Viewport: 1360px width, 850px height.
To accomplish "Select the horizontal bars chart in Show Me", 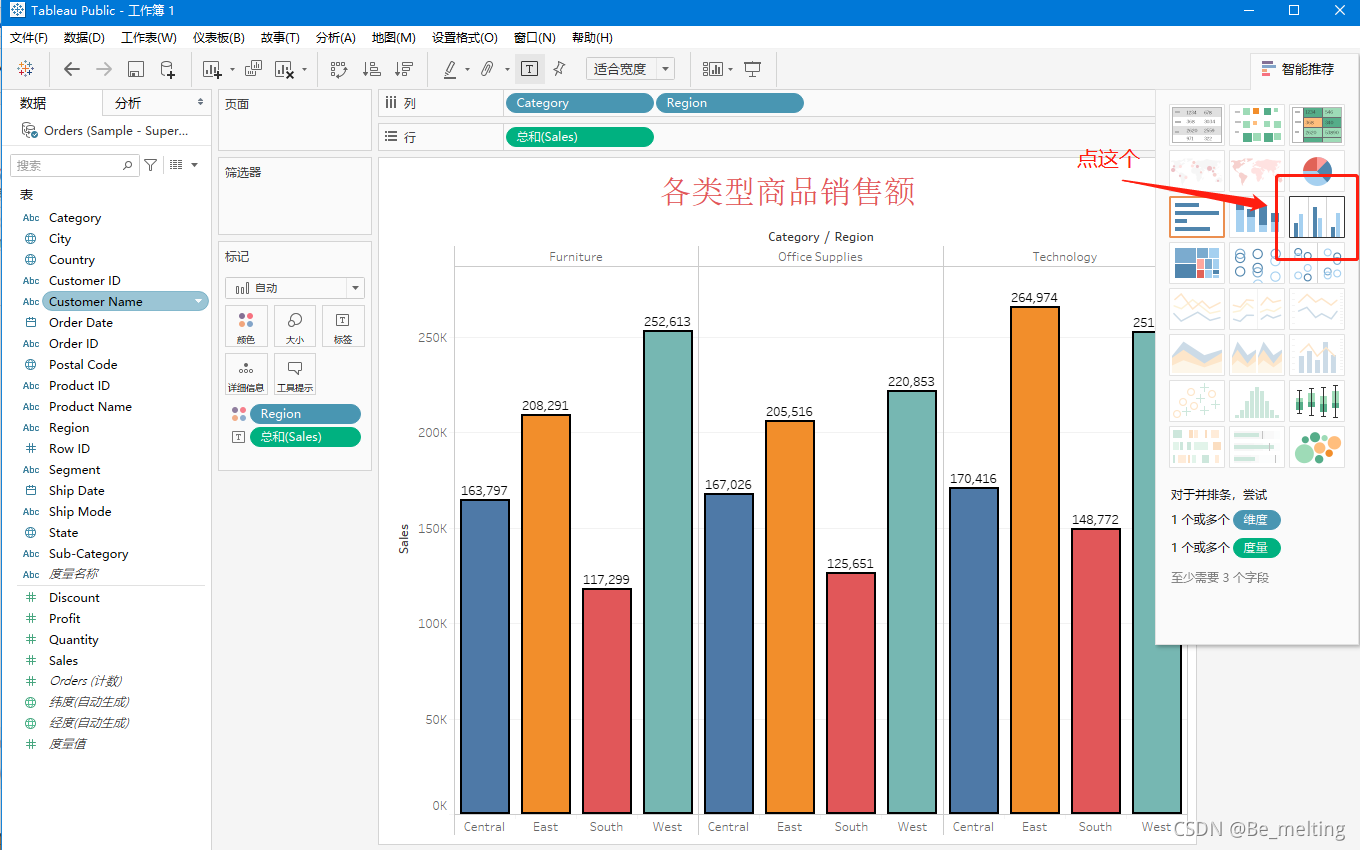I will pyautogui.click(x=1197, y=217).
